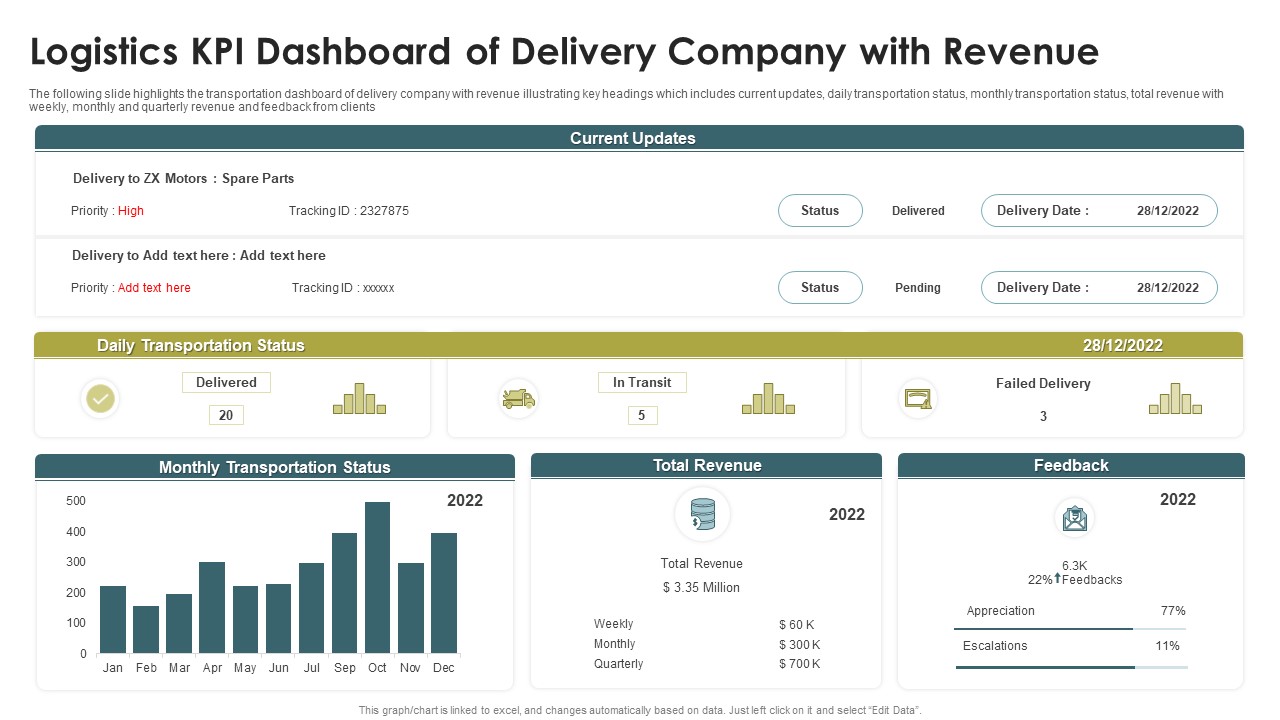
Task: Click the $ 3.35 Million total revenue value
Action: pyautogui.click(x=701, y=588)
